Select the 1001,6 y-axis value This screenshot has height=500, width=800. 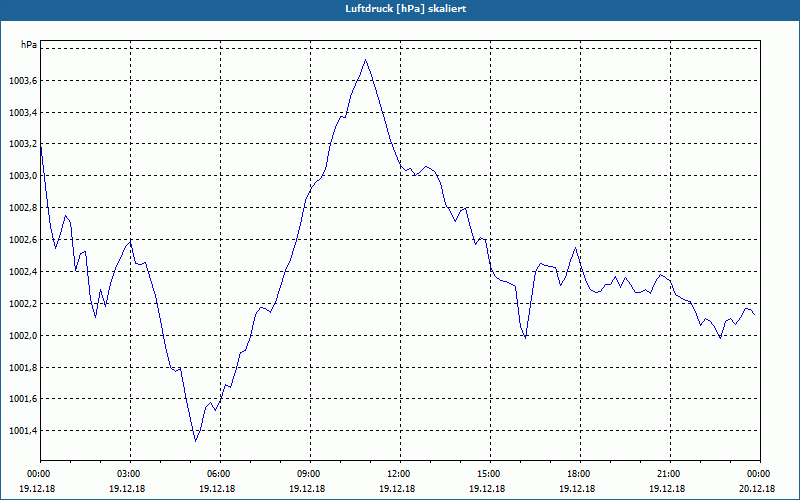[x=23, y=399]
